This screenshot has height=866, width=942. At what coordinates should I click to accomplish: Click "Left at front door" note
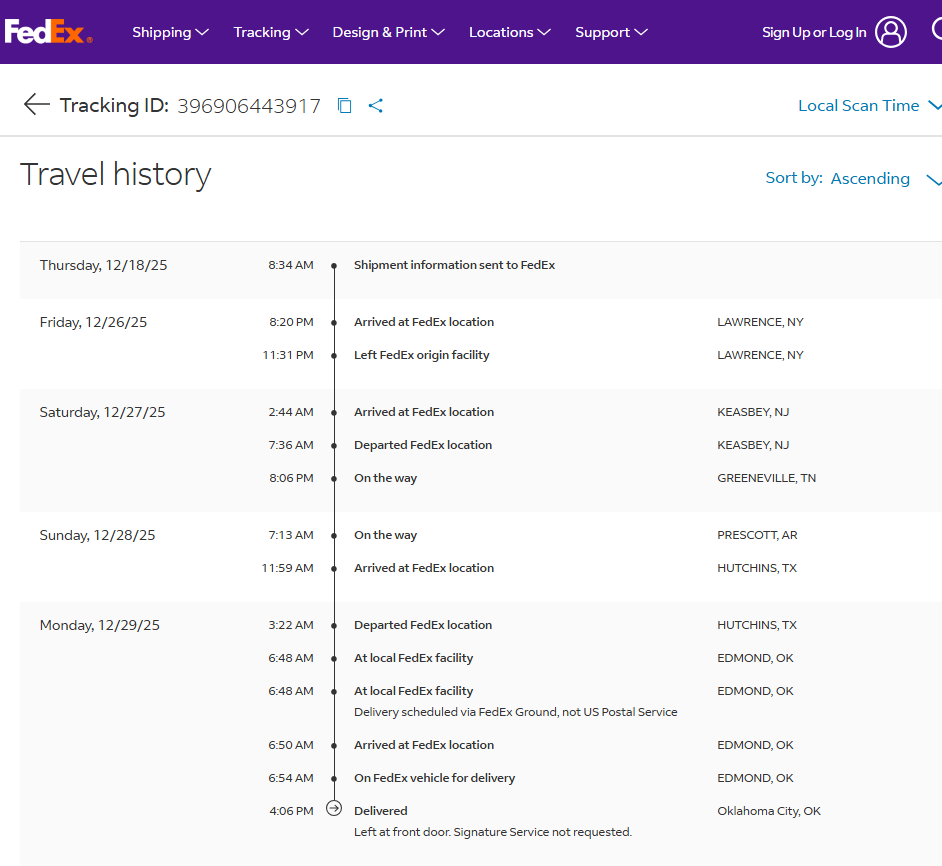493,832
